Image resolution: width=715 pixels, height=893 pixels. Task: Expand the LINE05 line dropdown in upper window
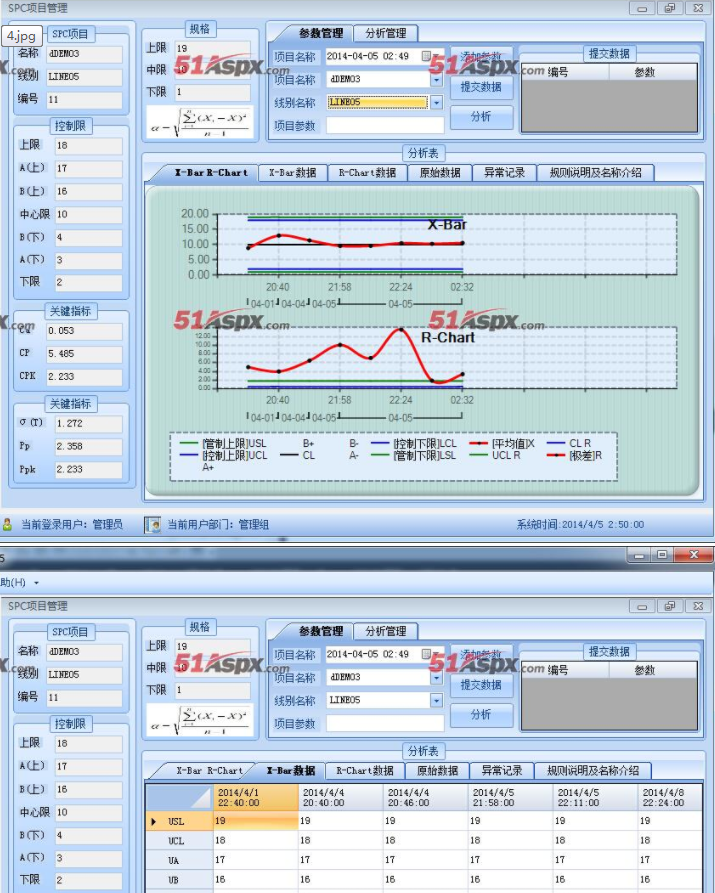pyautogui.click(x=436, y=103)
